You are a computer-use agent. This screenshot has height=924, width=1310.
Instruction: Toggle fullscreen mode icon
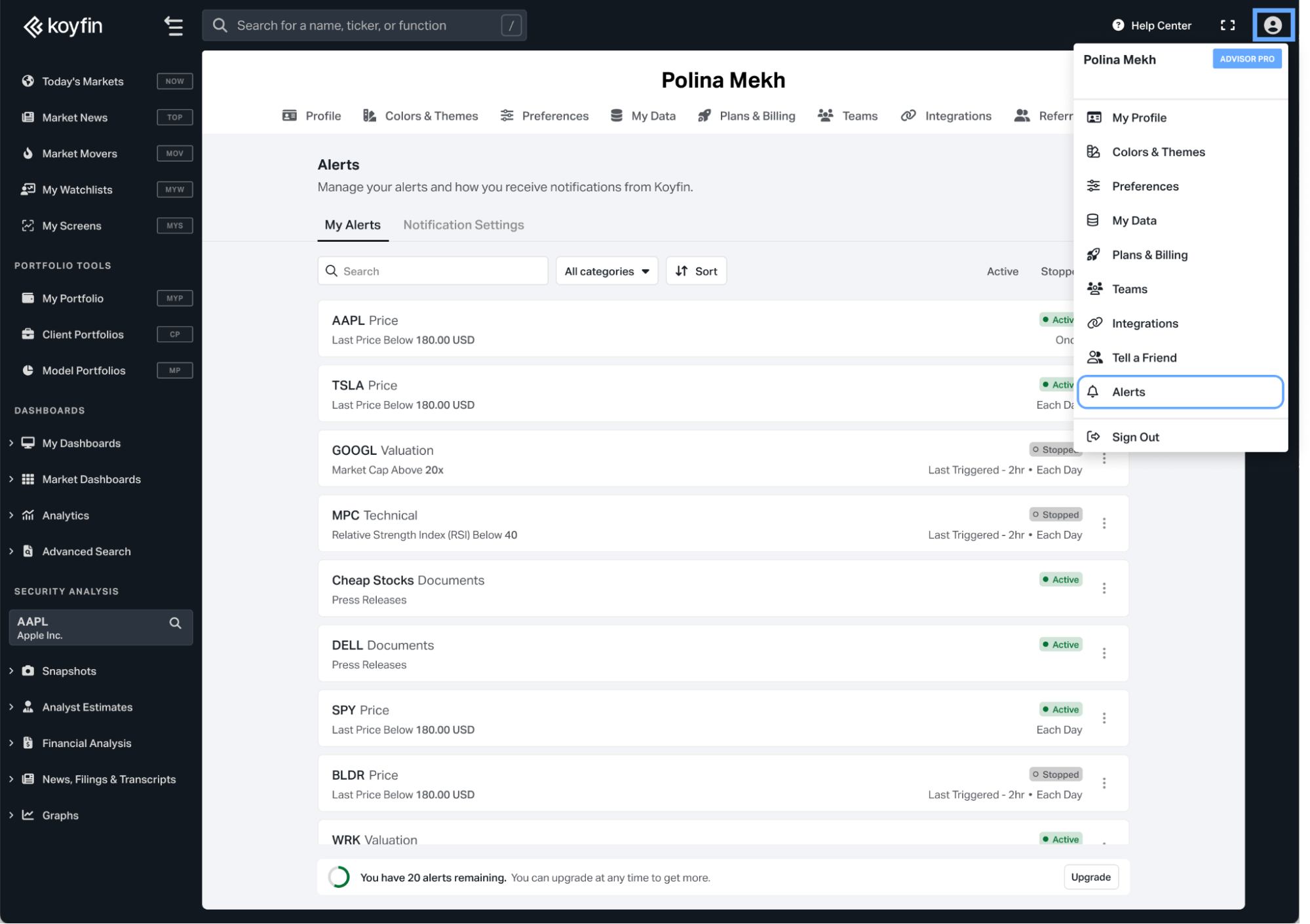point(1227,26)
